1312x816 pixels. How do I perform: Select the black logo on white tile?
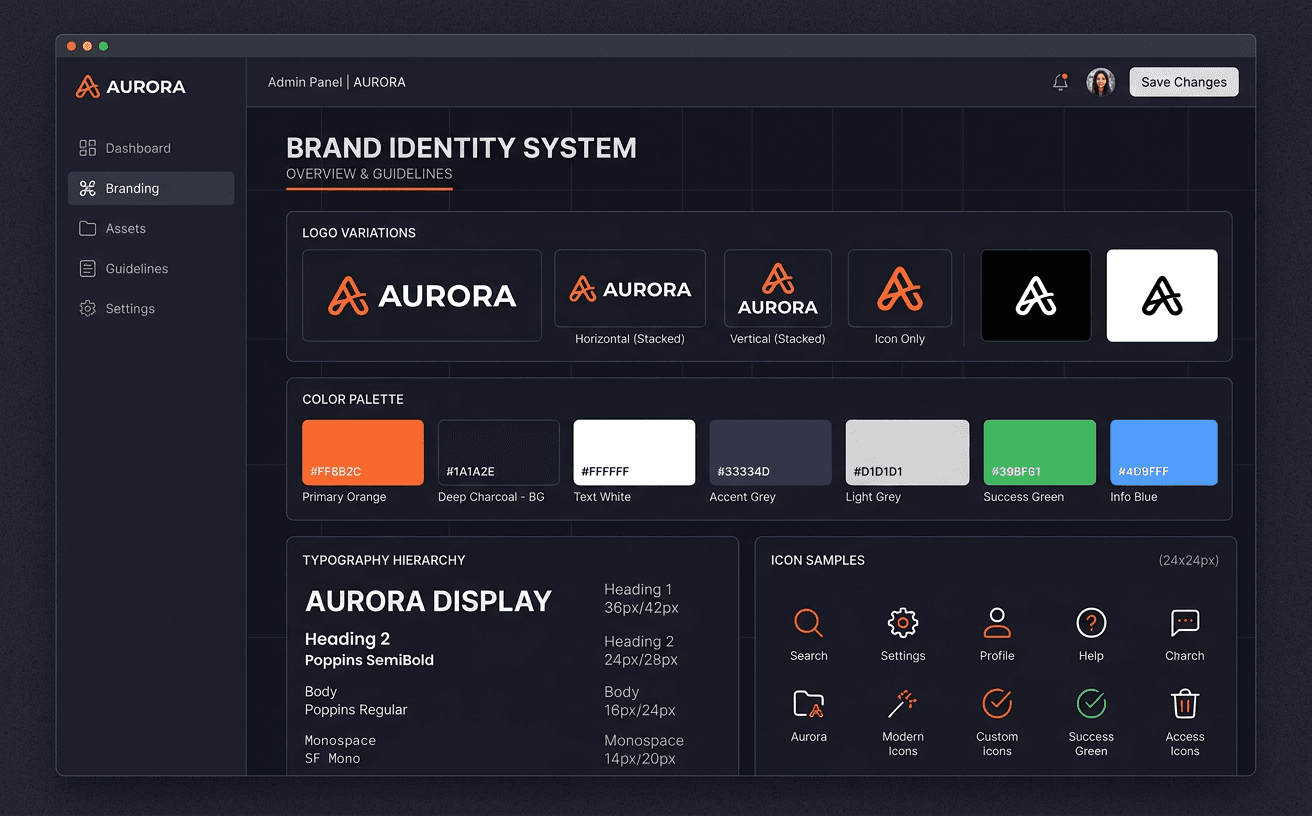(1162, 296)
